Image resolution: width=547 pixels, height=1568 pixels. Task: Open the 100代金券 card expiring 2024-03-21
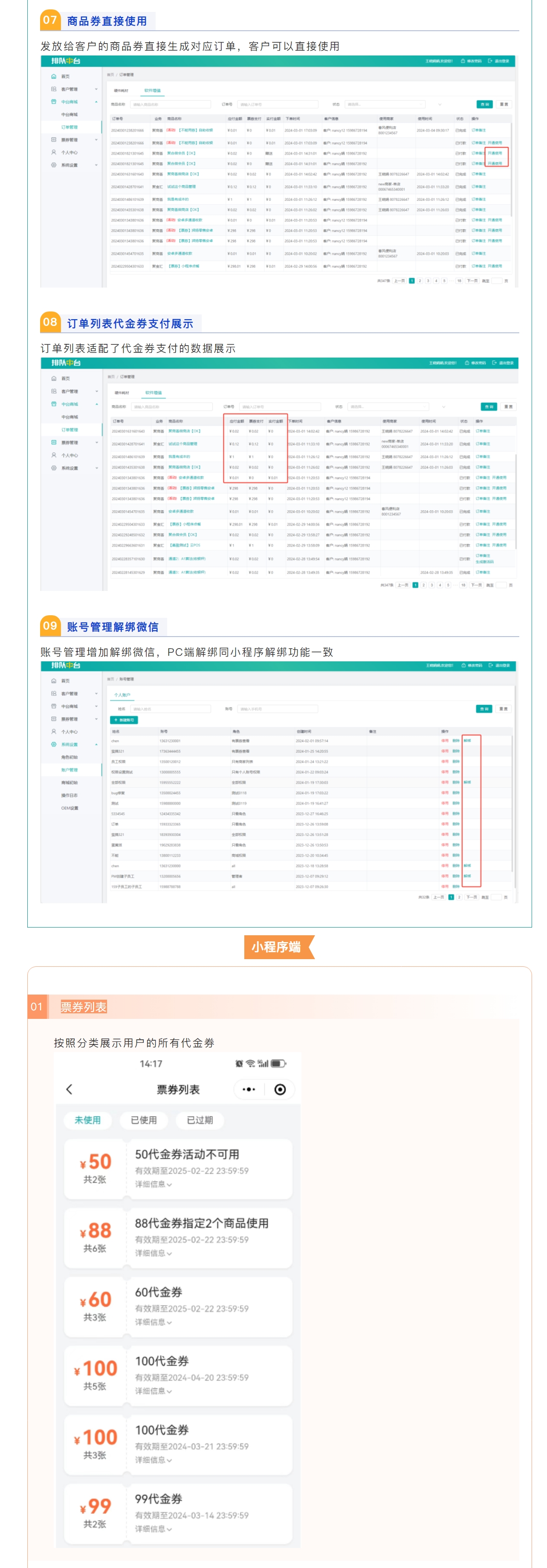pos(178,1445)
